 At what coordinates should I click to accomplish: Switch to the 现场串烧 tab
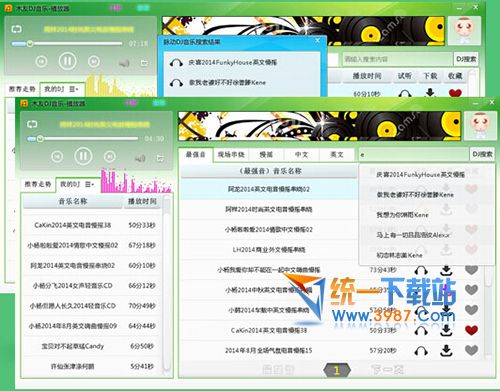tap(231, 155)
